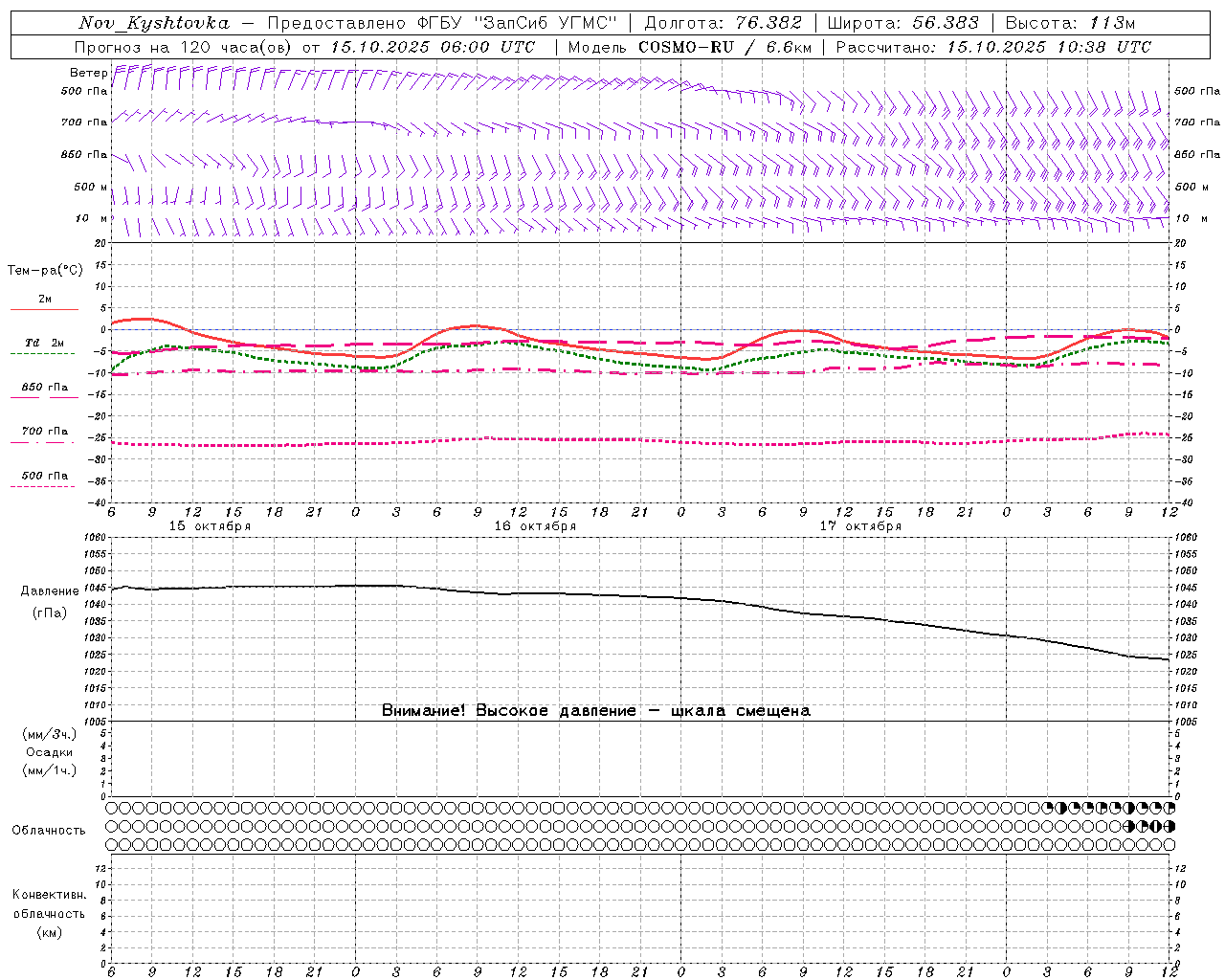Click the (мм/3ч.) precipitation unit label
Screen dimensions: 1225x980
[50, 734]
